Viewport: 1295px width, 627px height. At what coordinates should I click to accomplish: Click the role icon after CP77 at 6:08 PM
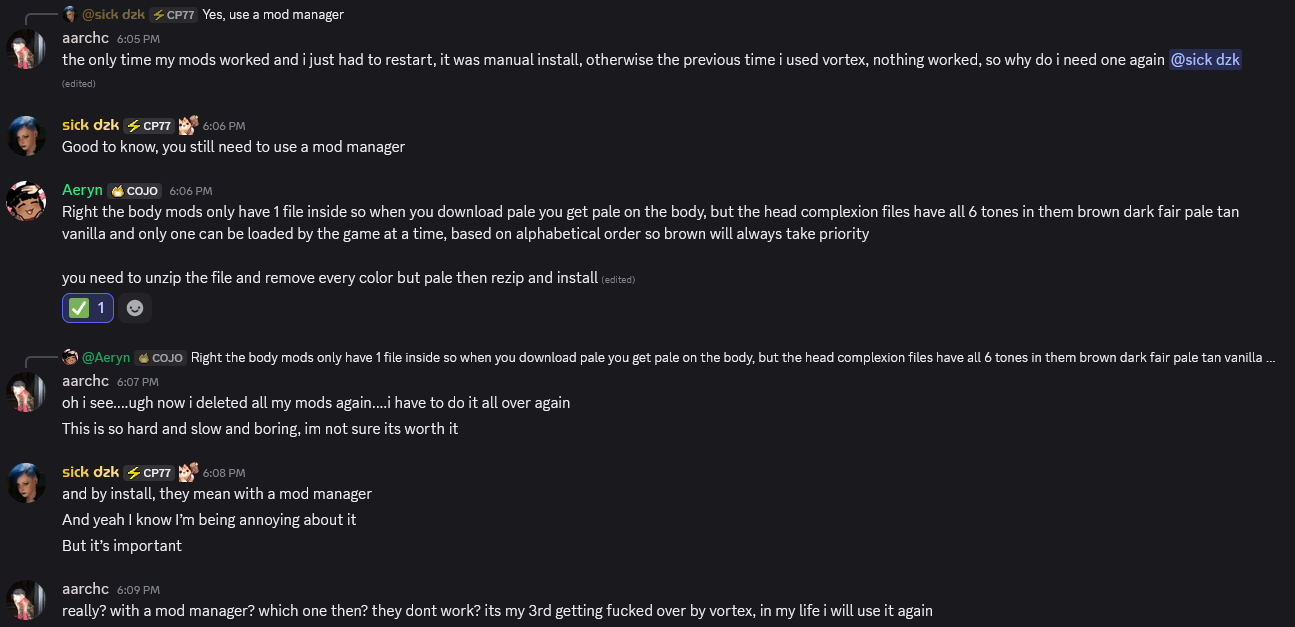click(x=188, y=473)
